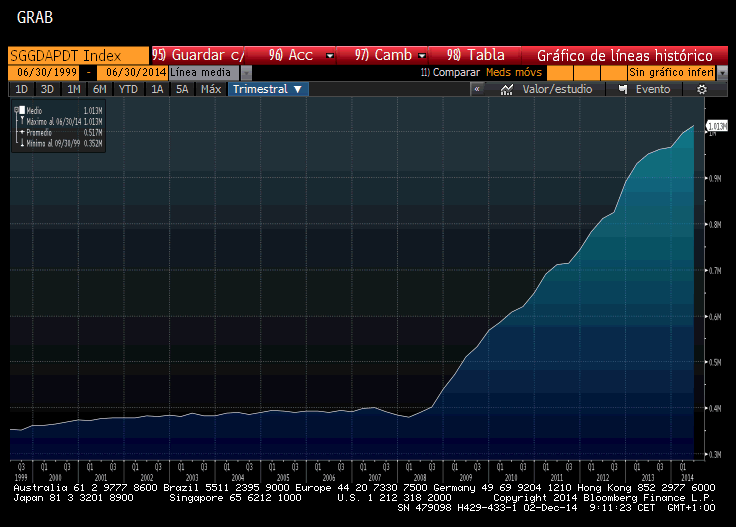Click 11) Comparar button
The image size is (736, 527).
coord(450,72)
